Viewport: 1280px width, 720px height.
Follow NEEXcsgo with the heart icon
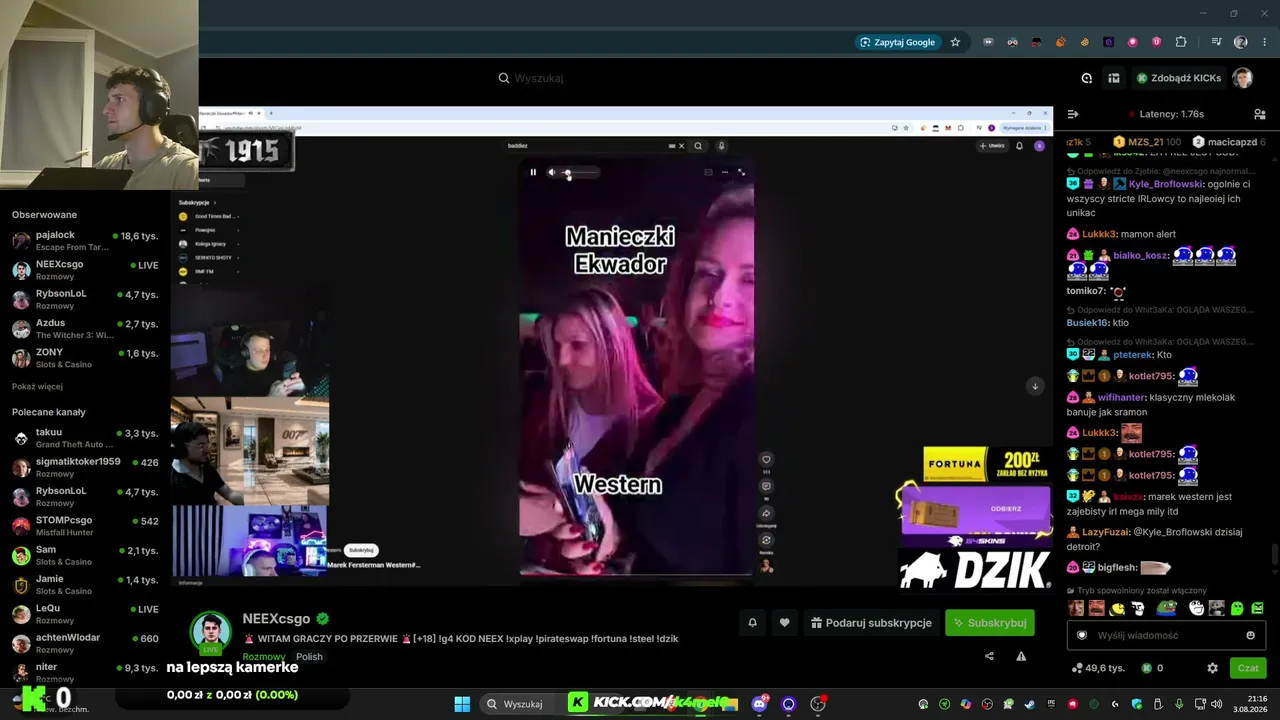coord(785,623)
